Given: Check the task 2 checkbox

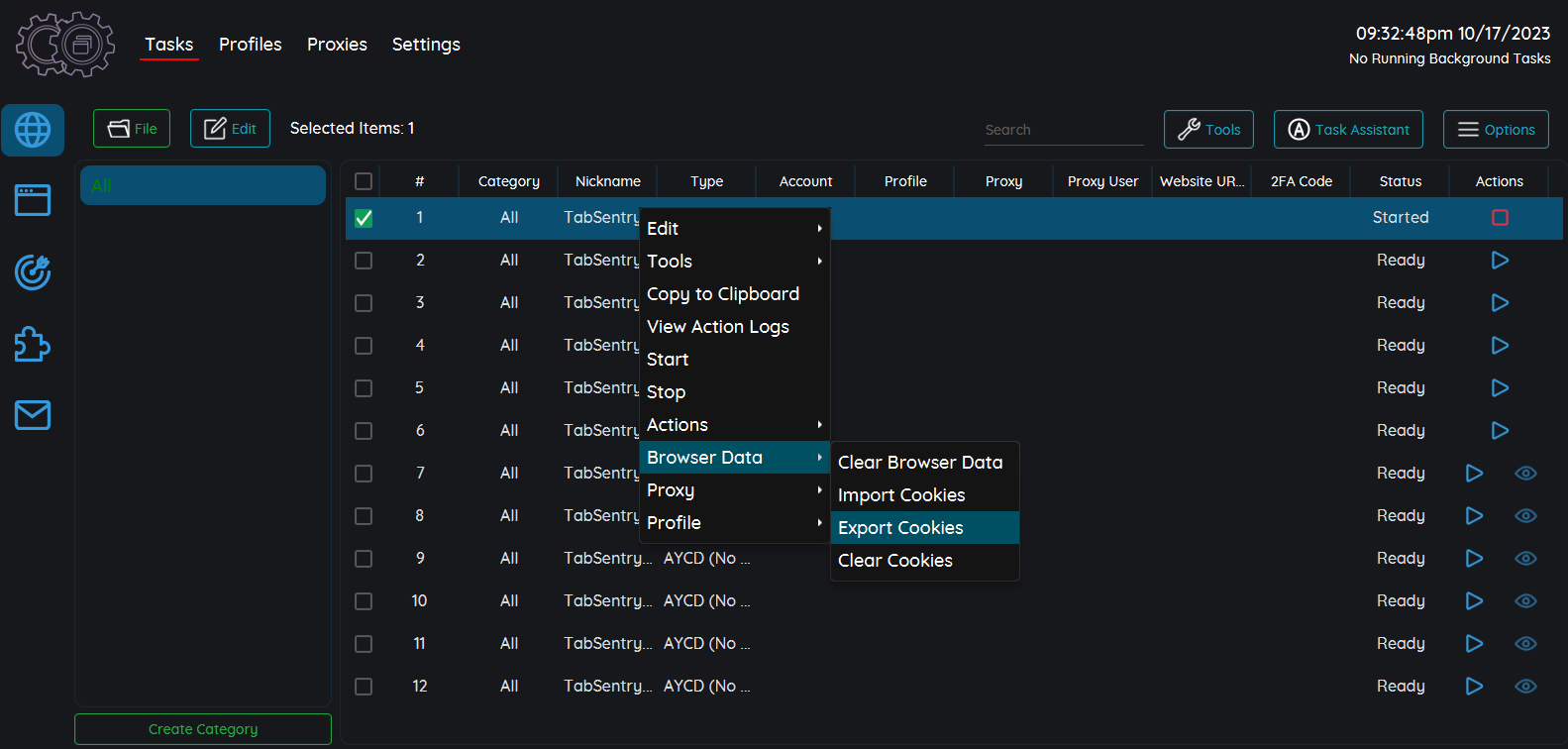Looking at the screenshot, I should click(364, 261).
